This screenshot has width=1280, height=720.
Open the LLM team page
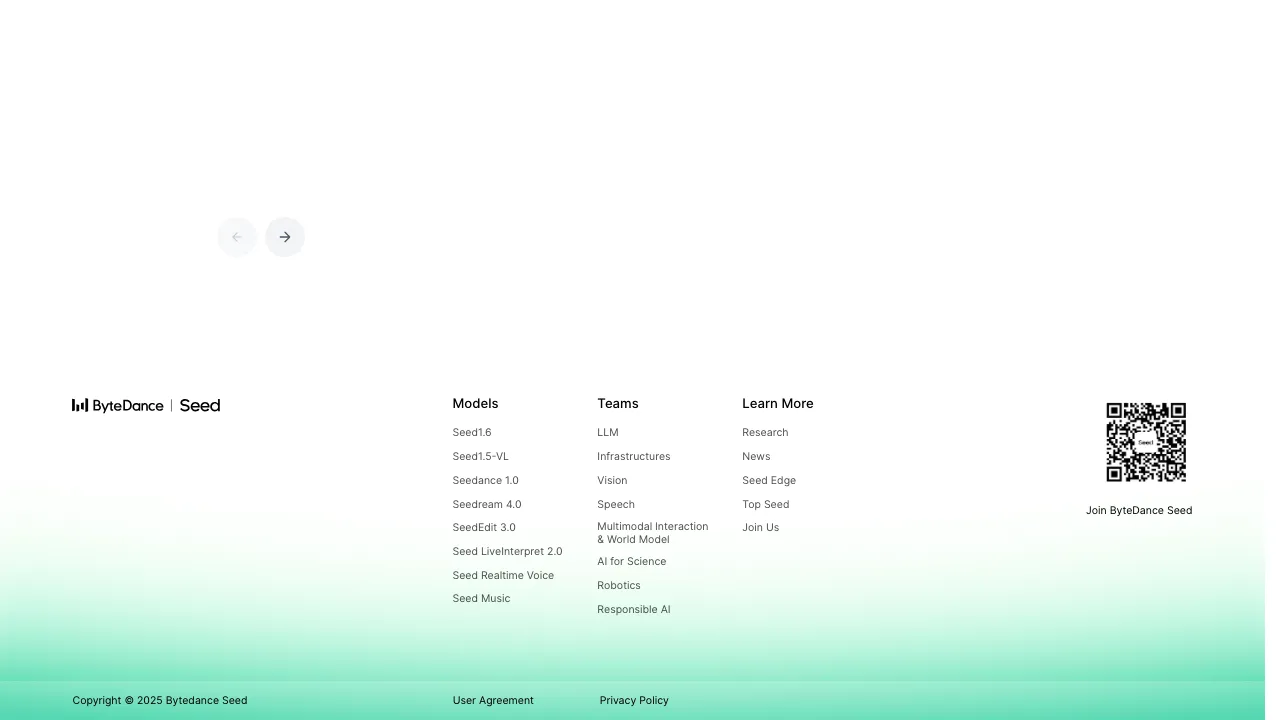point(608,432)
